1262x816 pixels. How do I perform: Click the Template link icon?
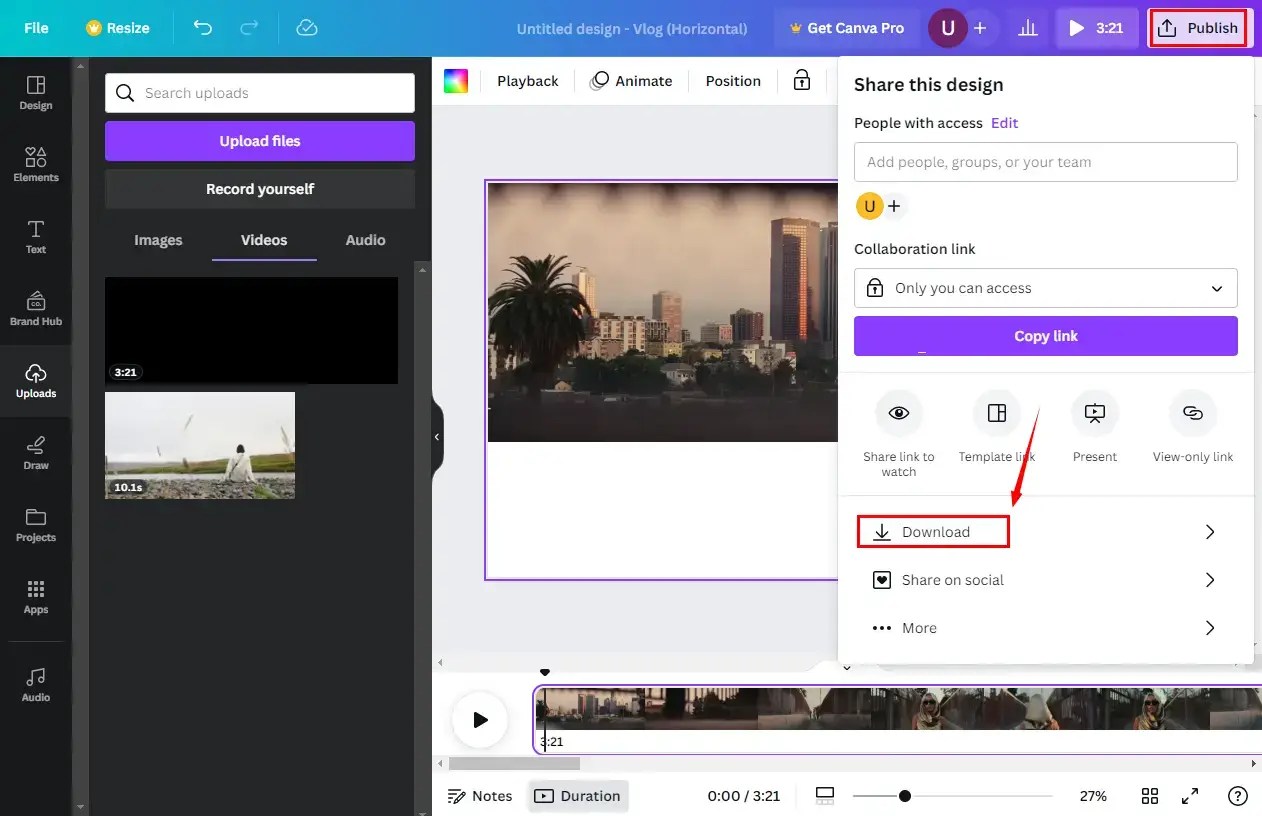(996, 412)
